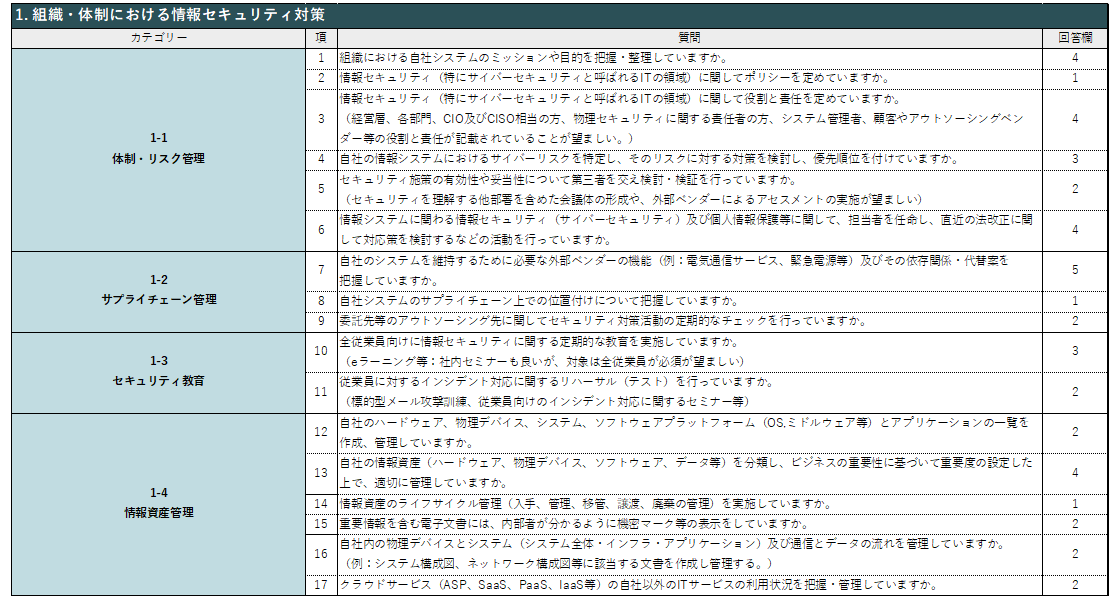Viewport: 1120px width, 600px height.
Task: Select the answer cell for question 13
Action: tap(1074, 472)
